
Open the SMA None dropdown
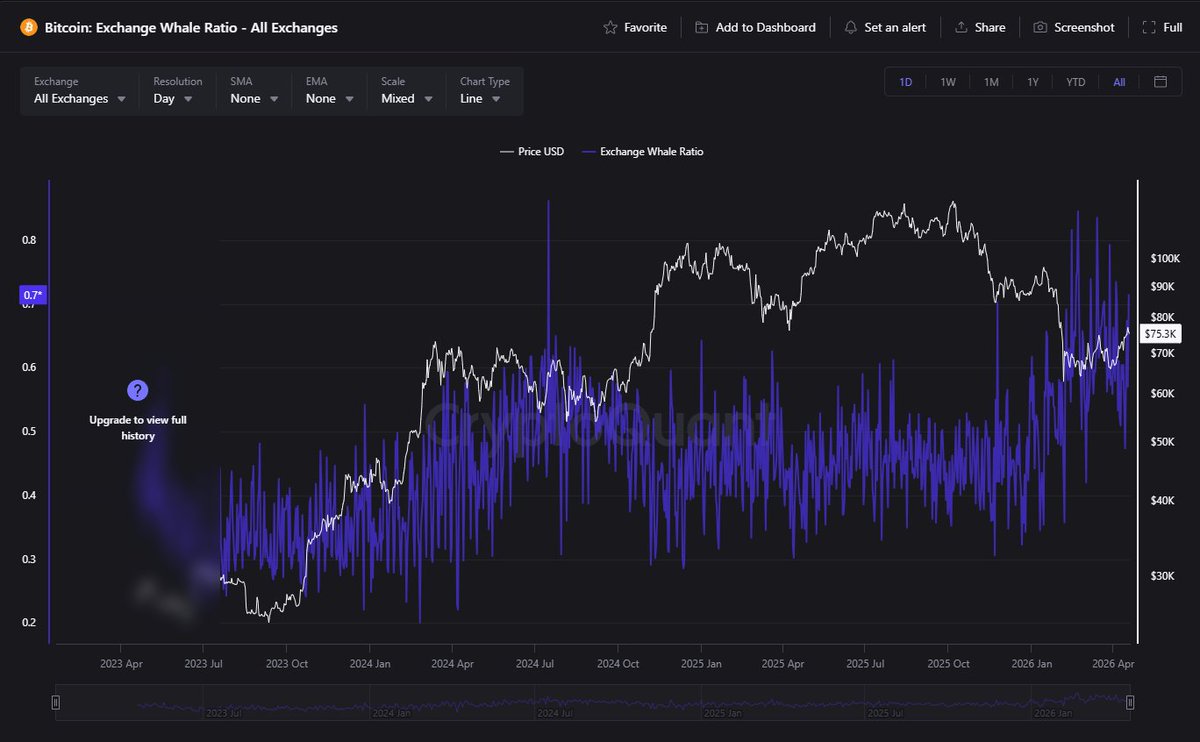coord(255,91)
